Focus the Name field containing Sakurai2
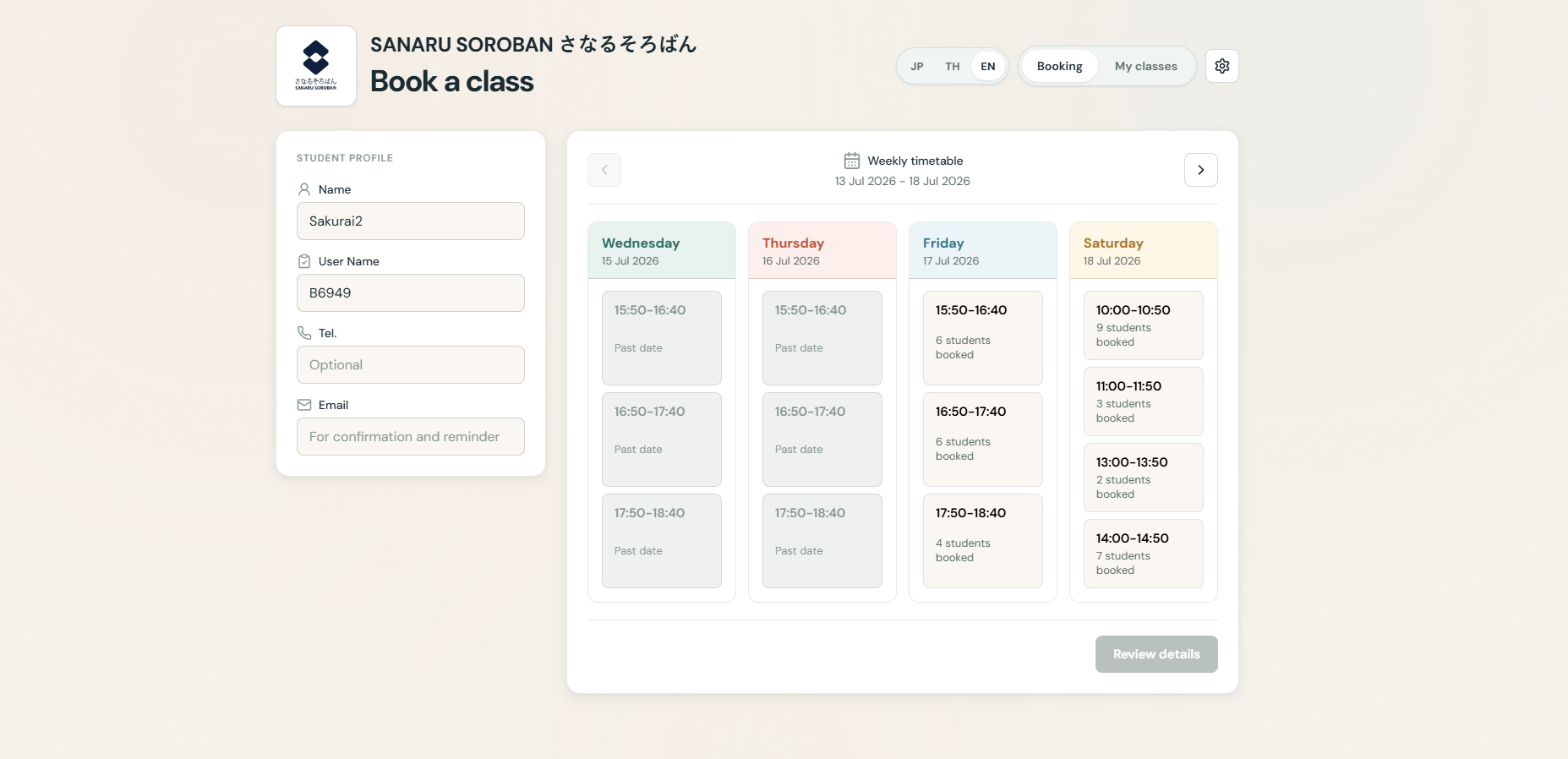 411,221
